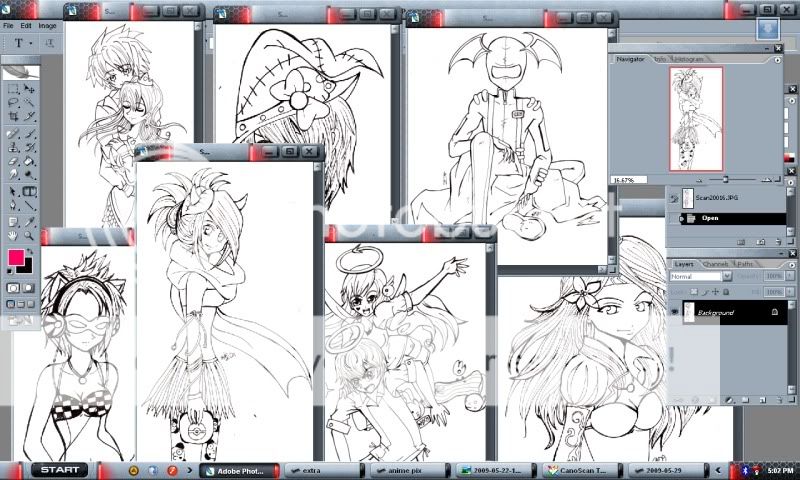The image size is (800, 480).
Task: Hide the Background layer with eye icon
Action: [675, 313]
